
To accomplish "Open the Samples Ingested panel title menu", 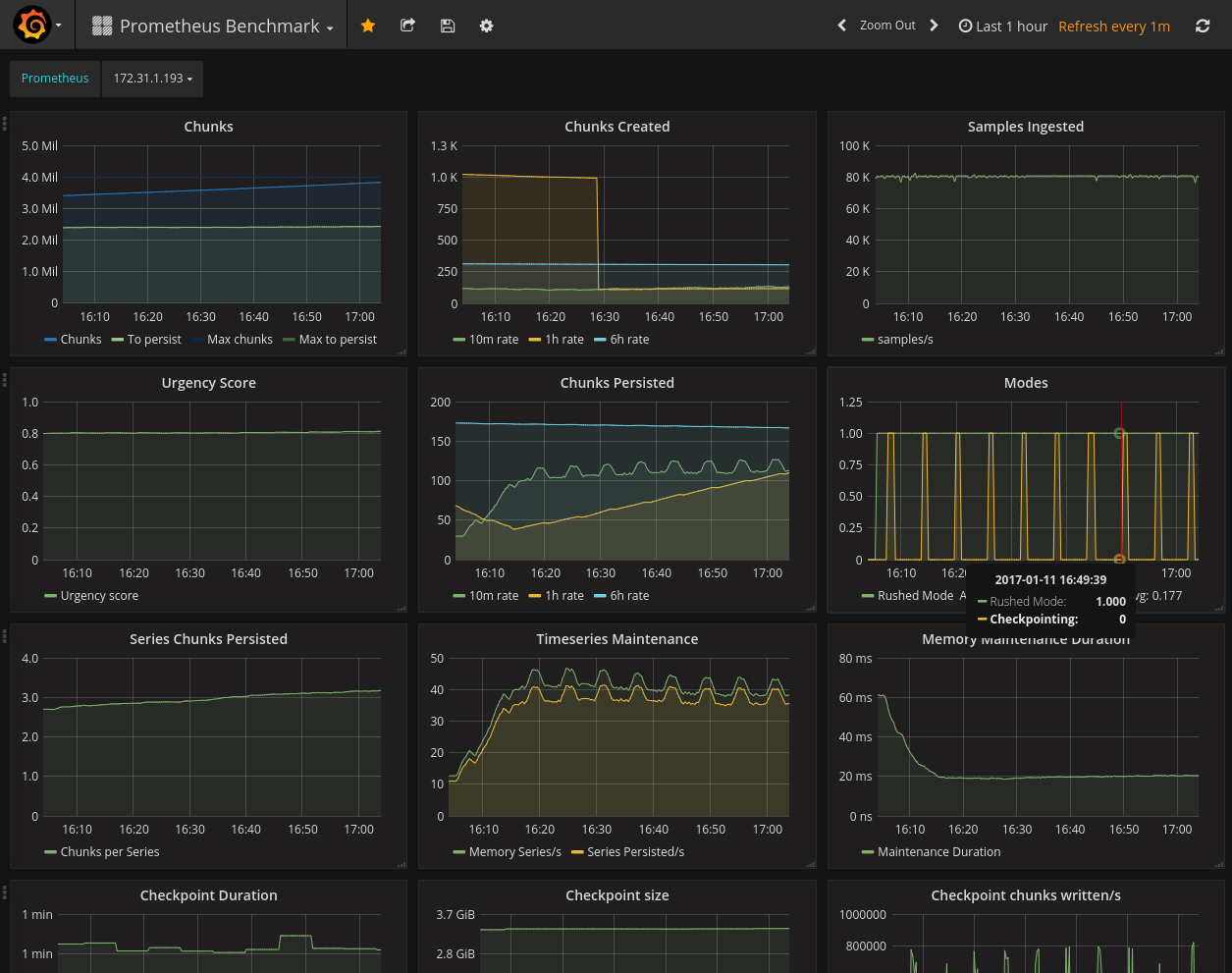I will (x=1025, y=127).
